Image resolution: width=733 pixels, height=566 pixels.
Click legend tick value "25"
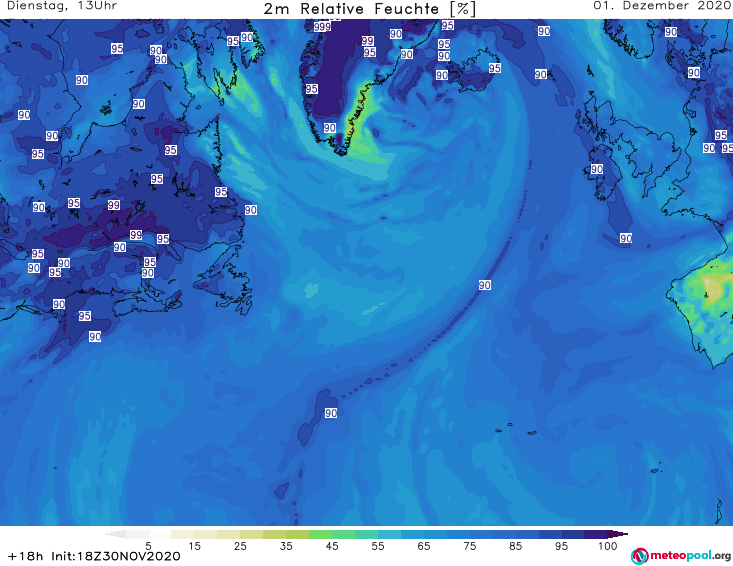[x=240, y=546]
